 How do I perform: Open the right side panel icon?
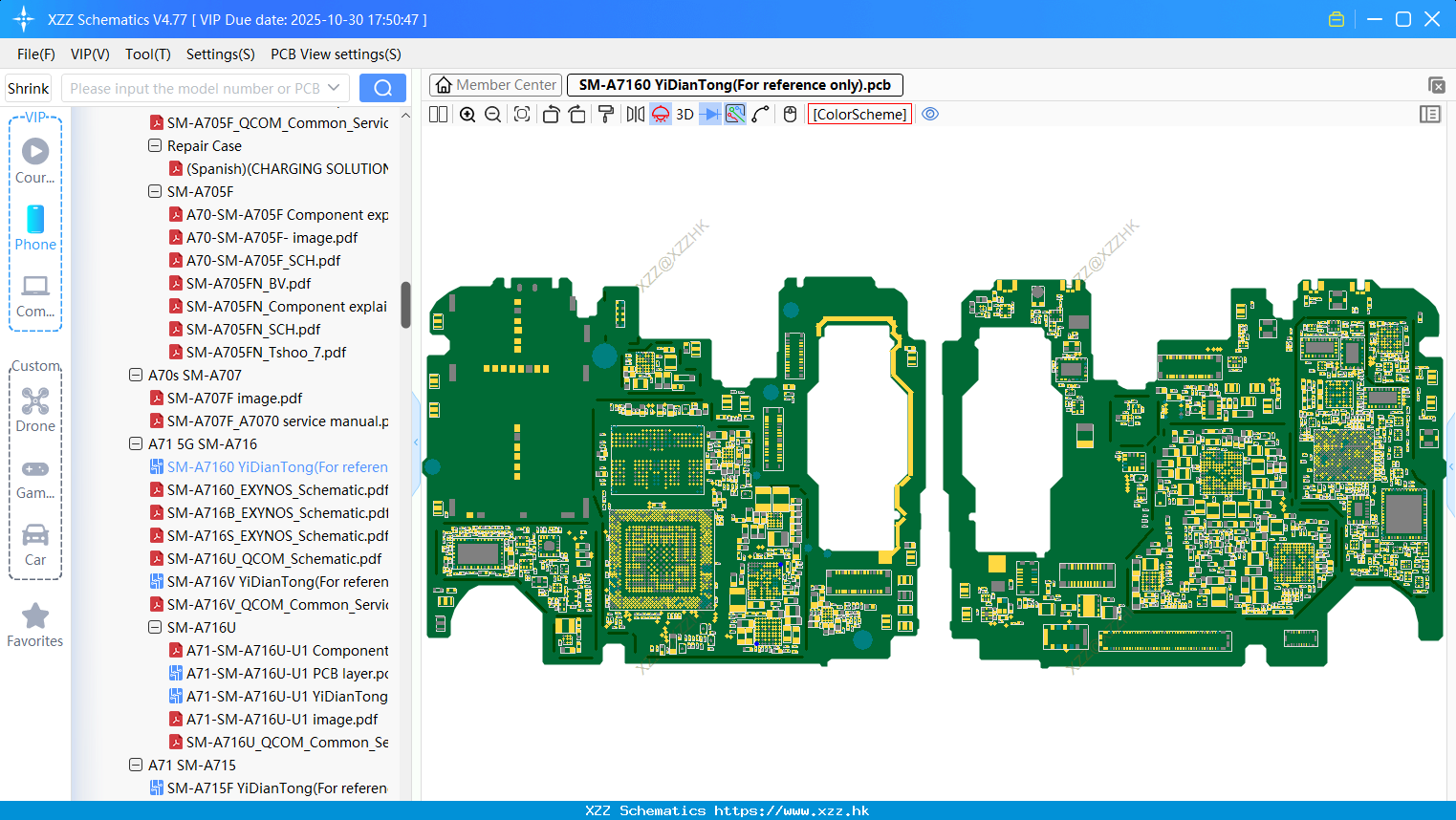click(1430, 115)
